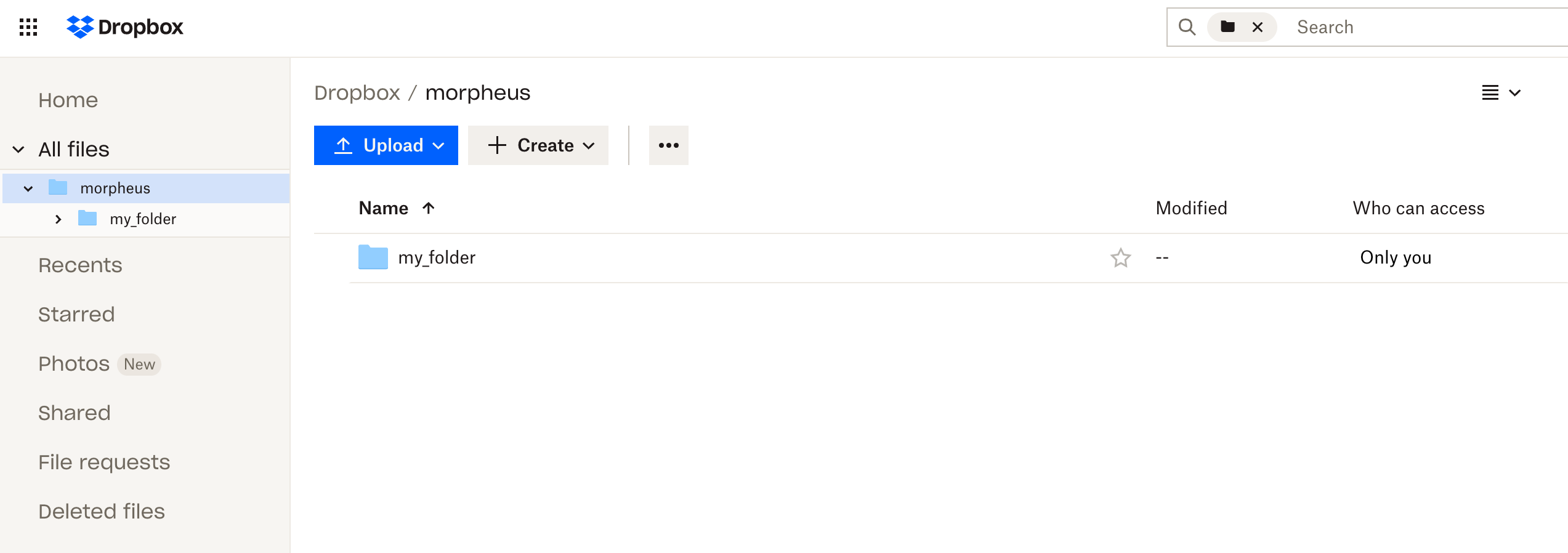
Task: Click the search magnifier icon
Action: click(x=1187, y=27)
